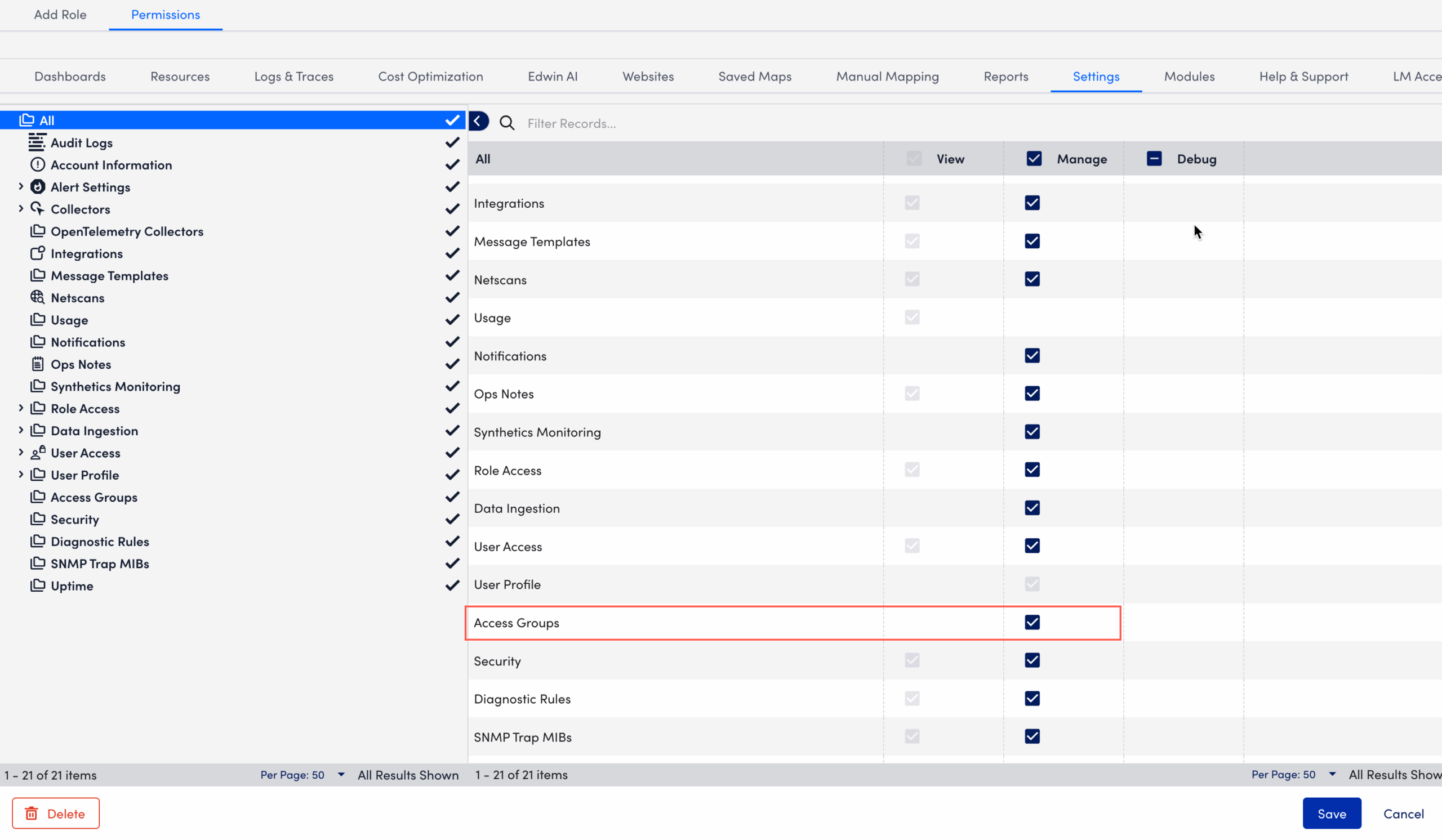Collapse the permissions tree panel with the left arrow
1442x840 pixels.
[478, 120]
